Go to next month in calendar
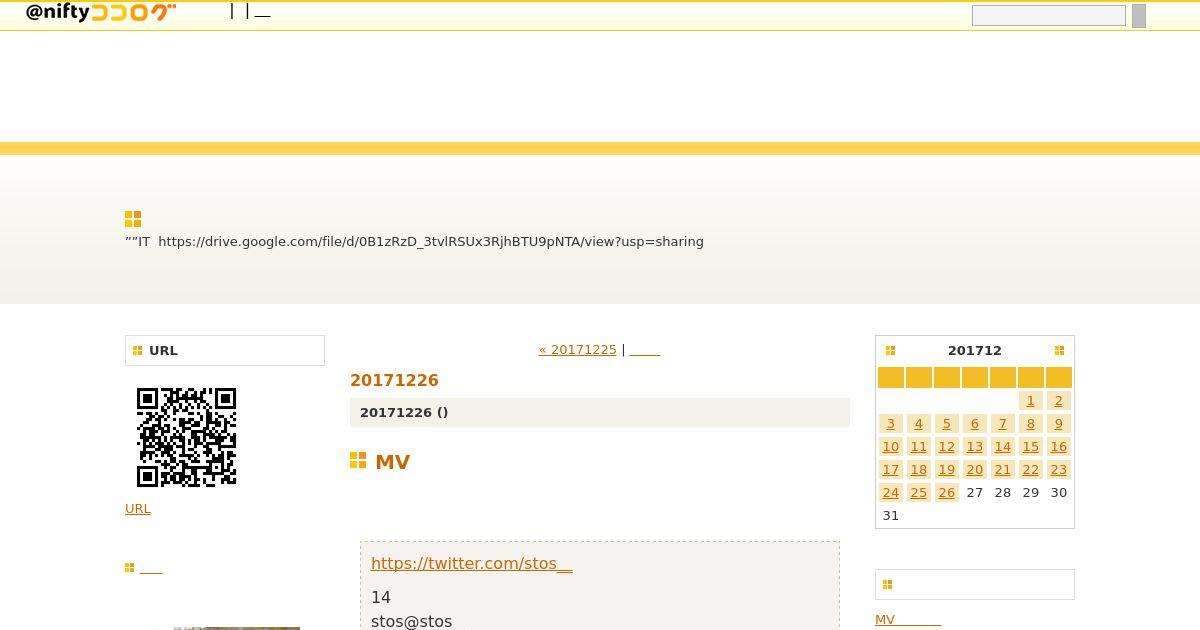Image resolution: width=1200 pixels, height=630 pixels. pos(1059,350)
